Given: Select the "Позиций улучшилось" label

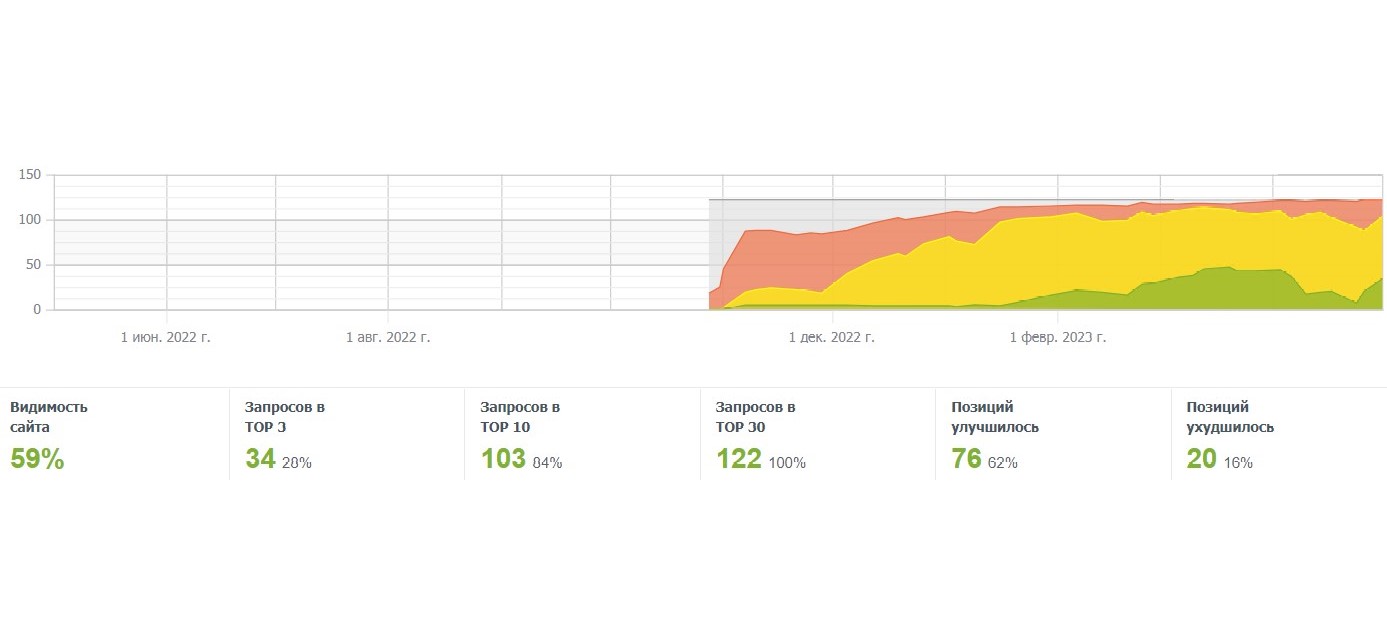Looking at the screenshot, I should click(995, 417).
